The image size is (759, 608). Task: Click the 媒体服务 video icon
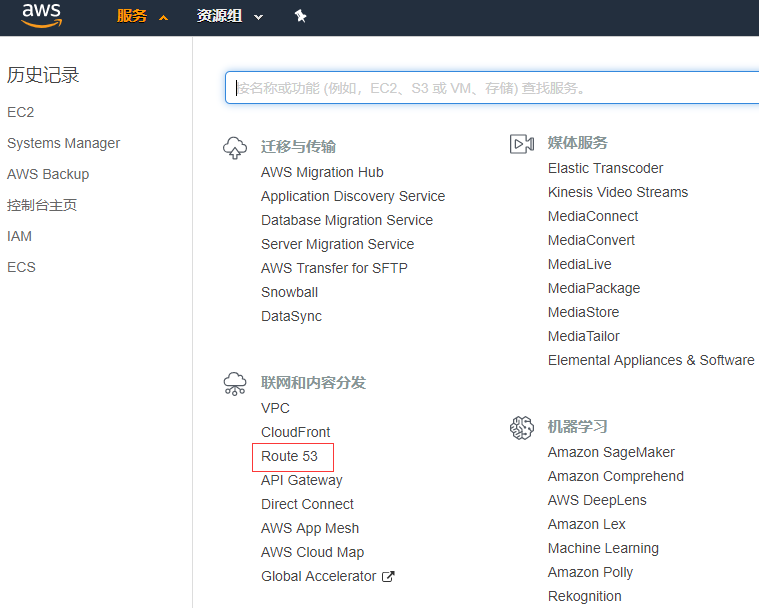pos(522,144)
